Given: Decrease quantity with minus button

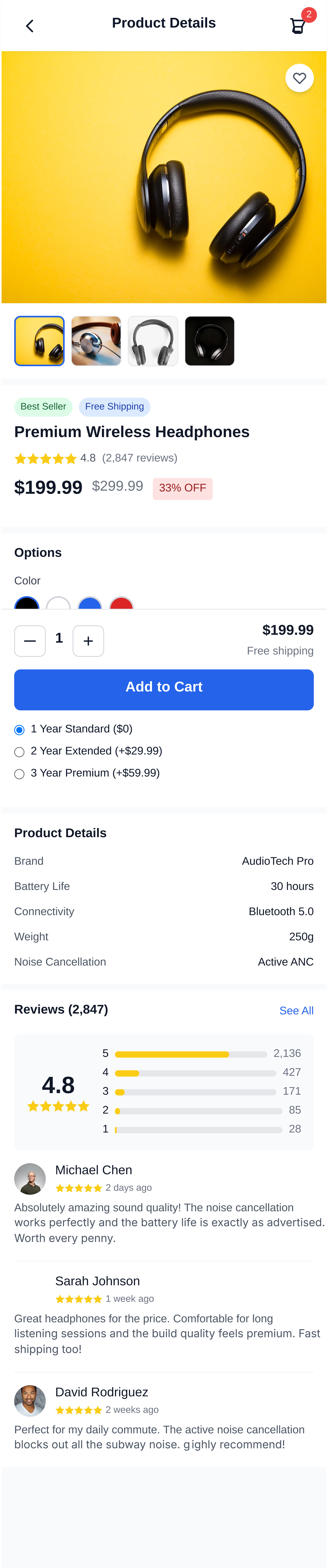Looking at the screenshot, I should coord(30,641).
